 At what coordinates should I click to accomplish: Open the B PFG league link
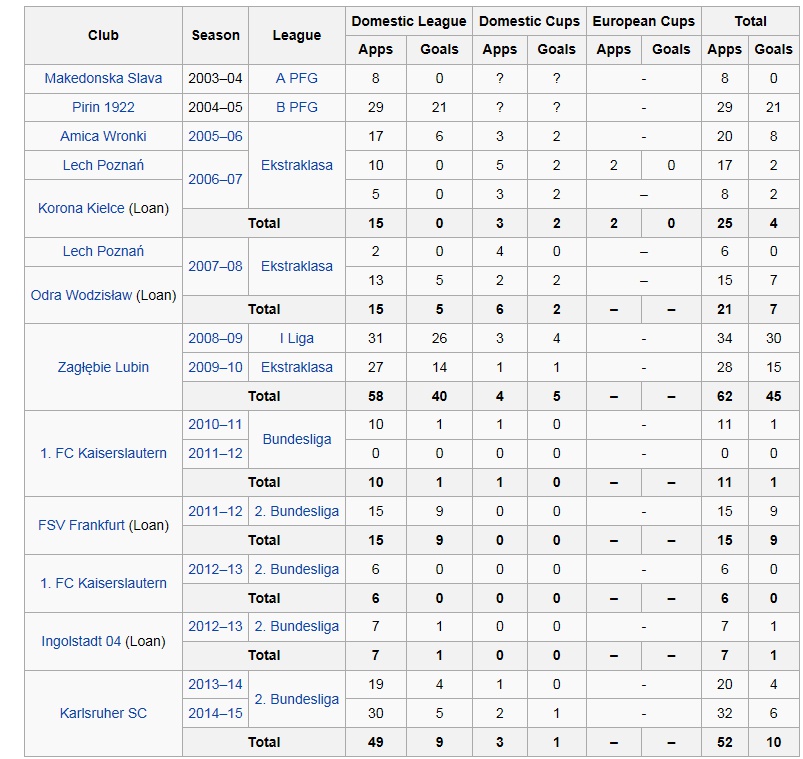(x=297, y=107)
